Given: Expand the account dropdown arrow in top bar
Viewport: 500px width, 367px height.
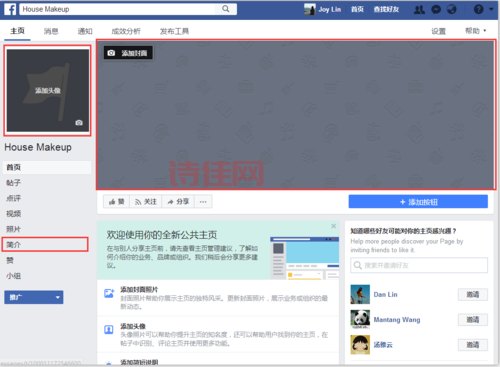Looking at the screenshot, I should (491, 9).
